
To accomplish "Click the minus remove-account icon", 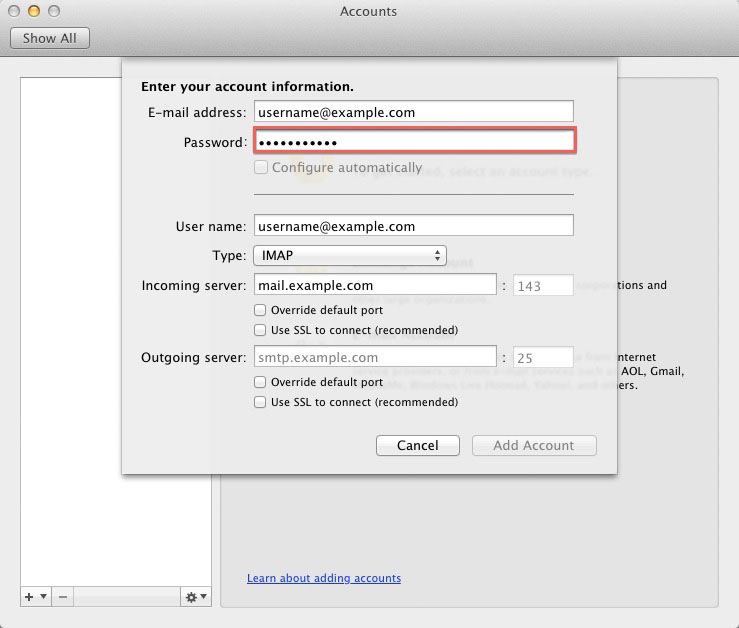I will [x=62, y=597].
